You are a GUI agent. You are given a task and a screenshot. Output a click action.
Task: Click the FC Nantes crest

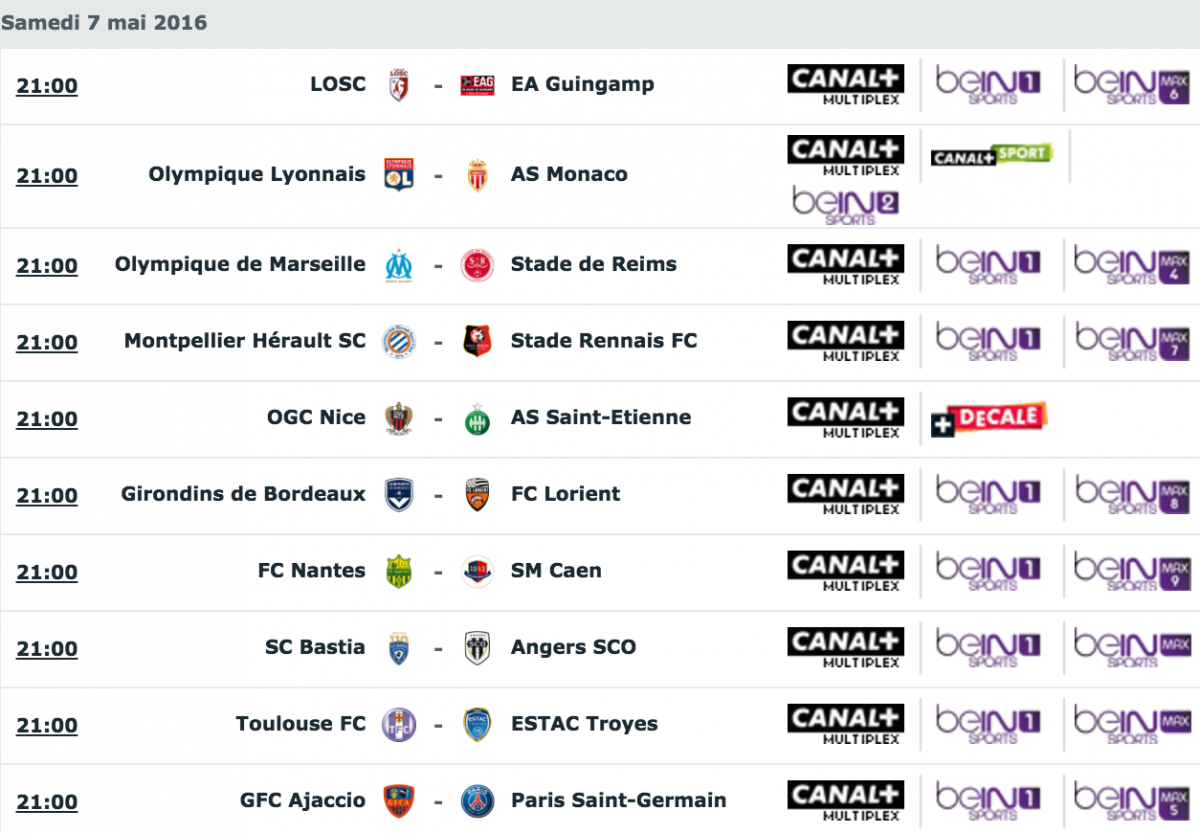tap(399, 572)
